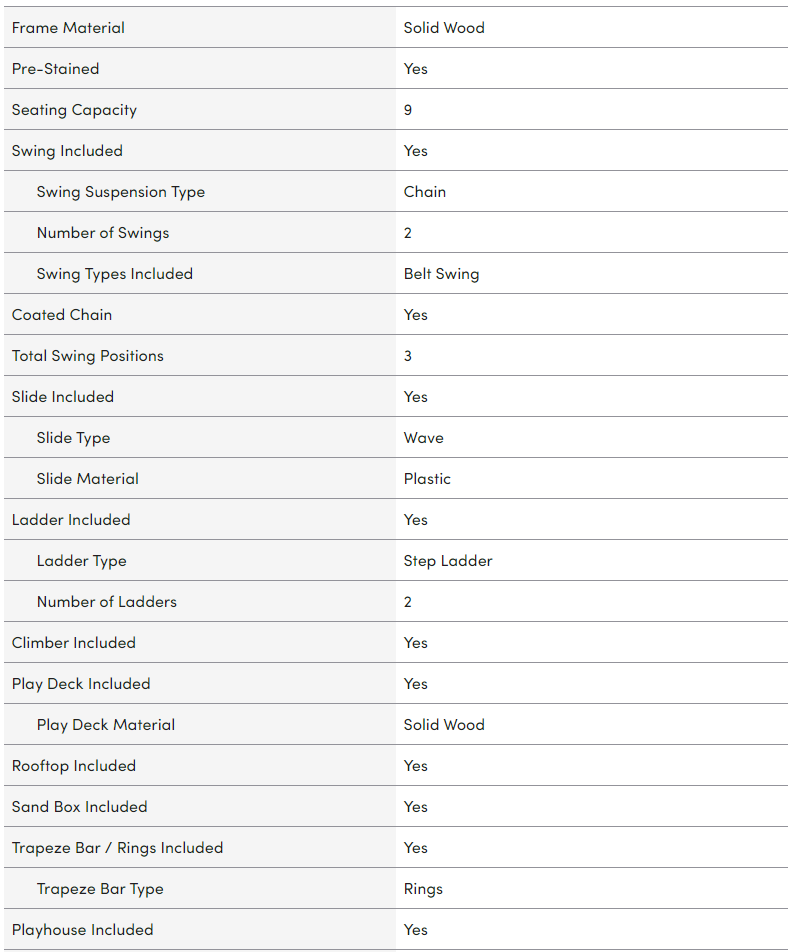Select the Playhouse Included label
Image resolution: width=793 pixels, height=952 pixels.
[x=82, y=930]
